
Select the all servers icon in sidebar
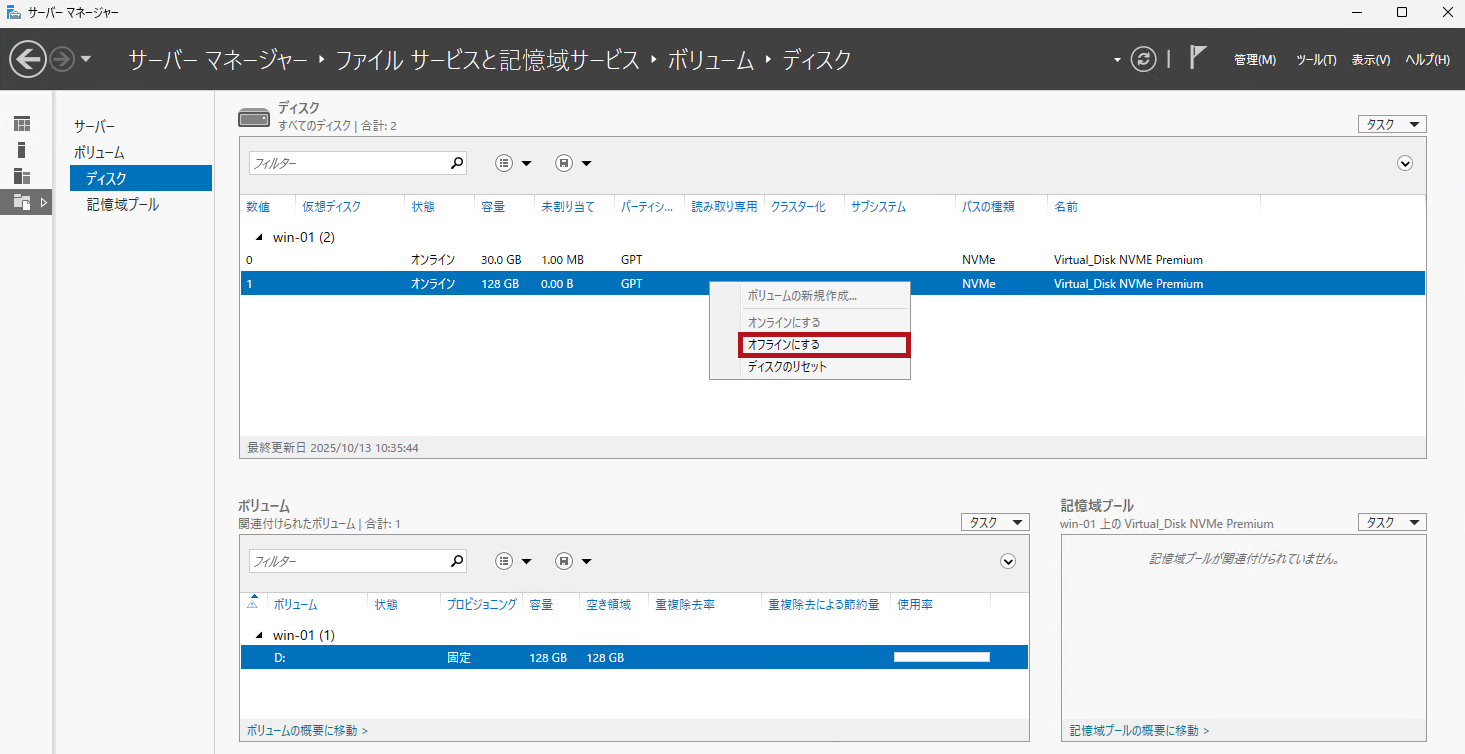tap(22, 176)
